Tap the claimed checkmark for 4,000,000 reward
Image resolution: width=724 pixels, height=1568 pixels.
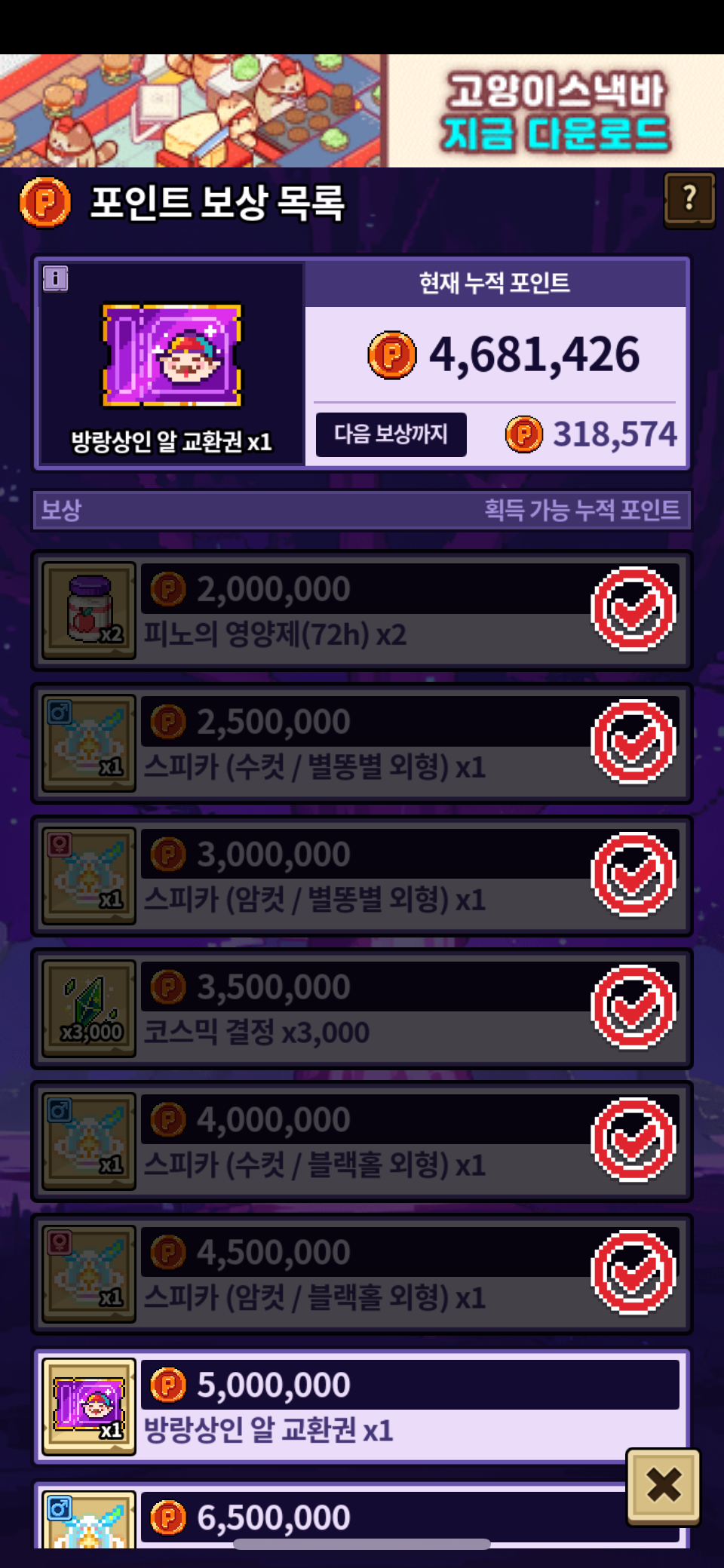[633, 1140]
